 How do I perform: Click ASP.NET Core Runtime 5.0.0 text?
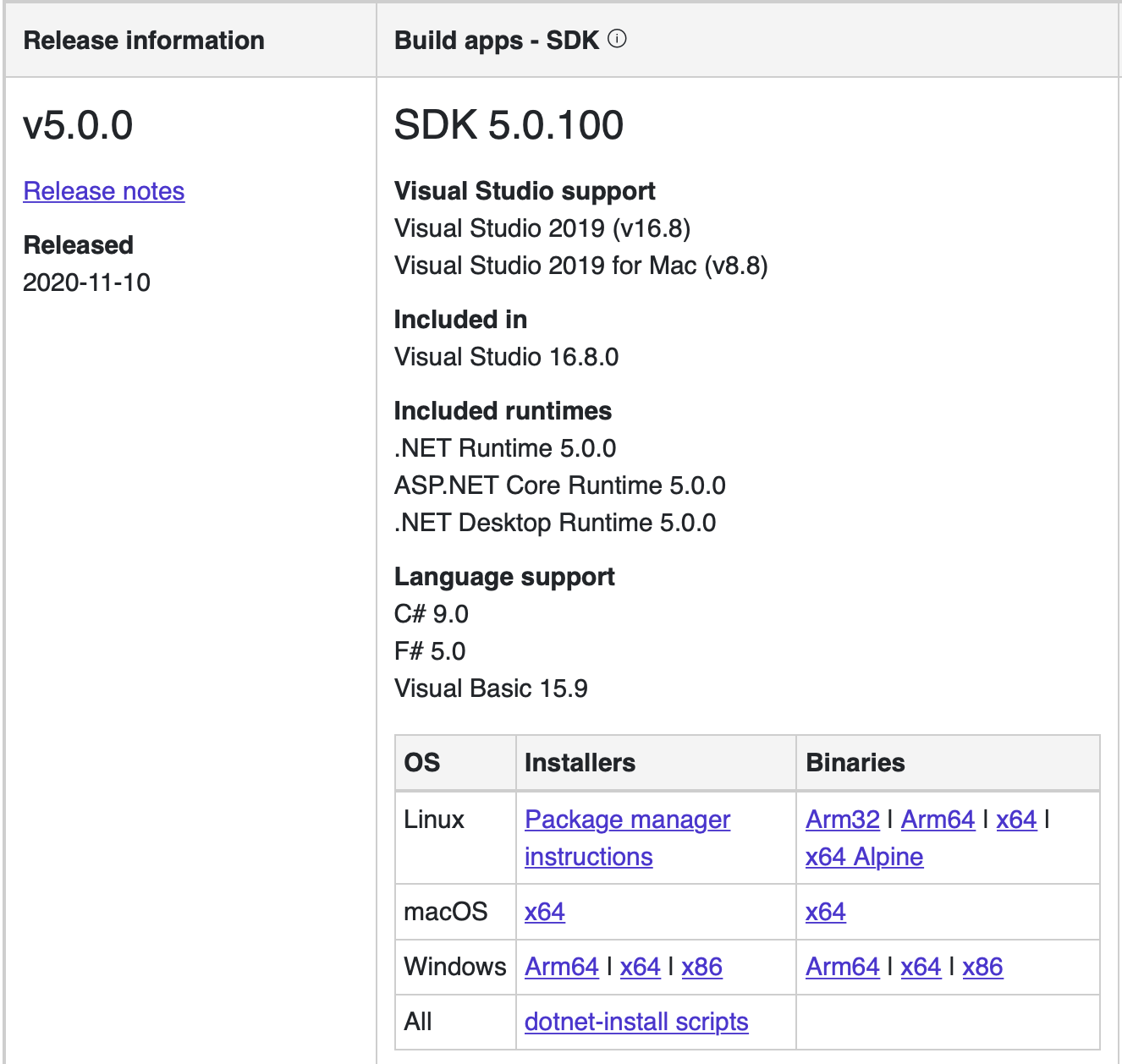[x=560, y=485]
